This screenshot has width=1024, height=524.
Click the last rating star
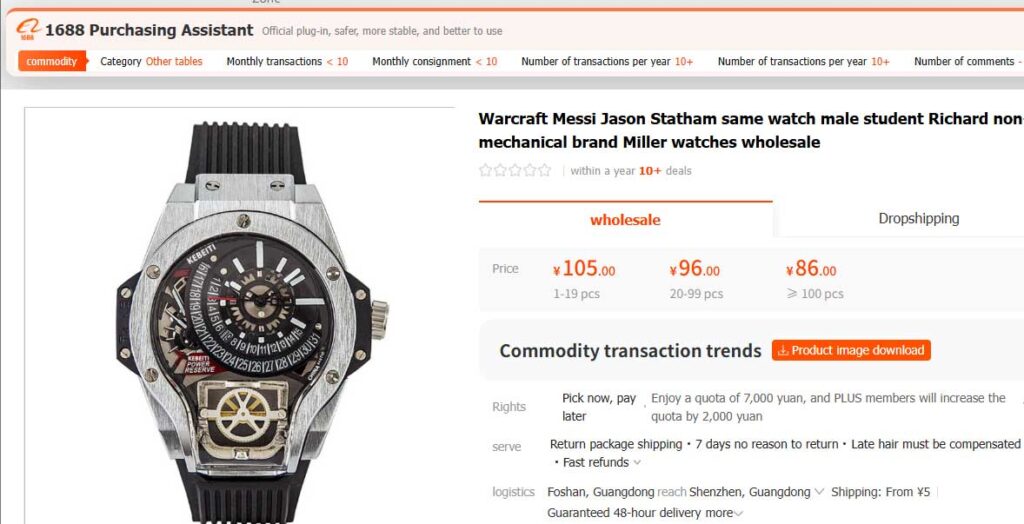point(545,171)
